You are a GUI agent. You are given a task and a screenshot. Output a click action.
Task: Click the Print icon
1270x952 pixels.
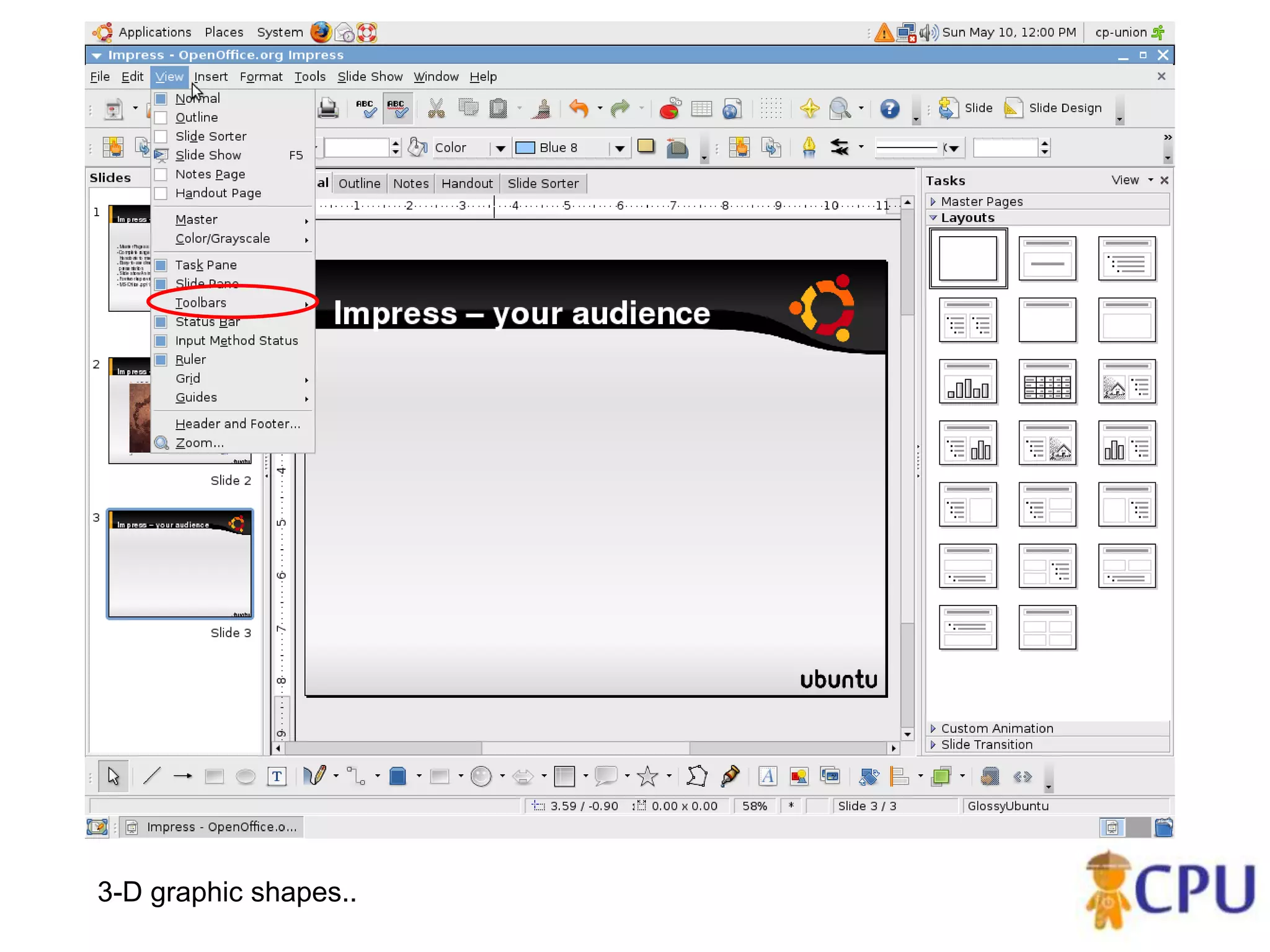tap(327, 108)
